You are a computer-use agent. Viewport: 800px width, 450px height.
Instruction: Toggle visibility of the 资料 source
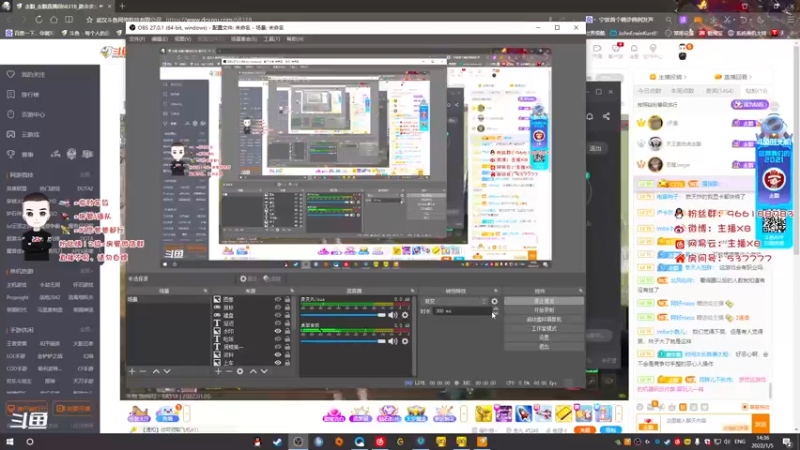click(x=278, y=355)
